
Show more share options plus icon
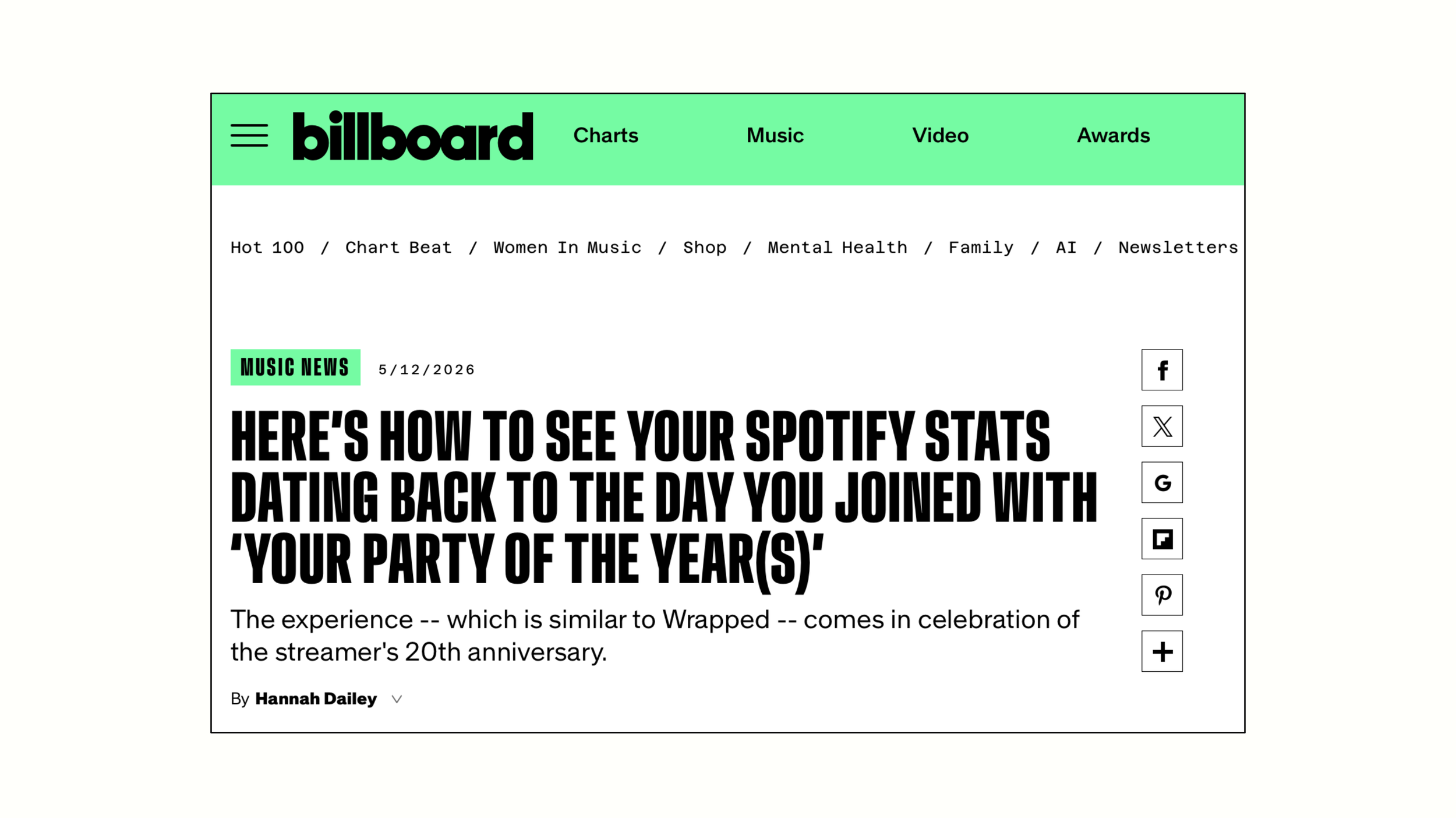pyautogui.click(x=1162, y=651)
